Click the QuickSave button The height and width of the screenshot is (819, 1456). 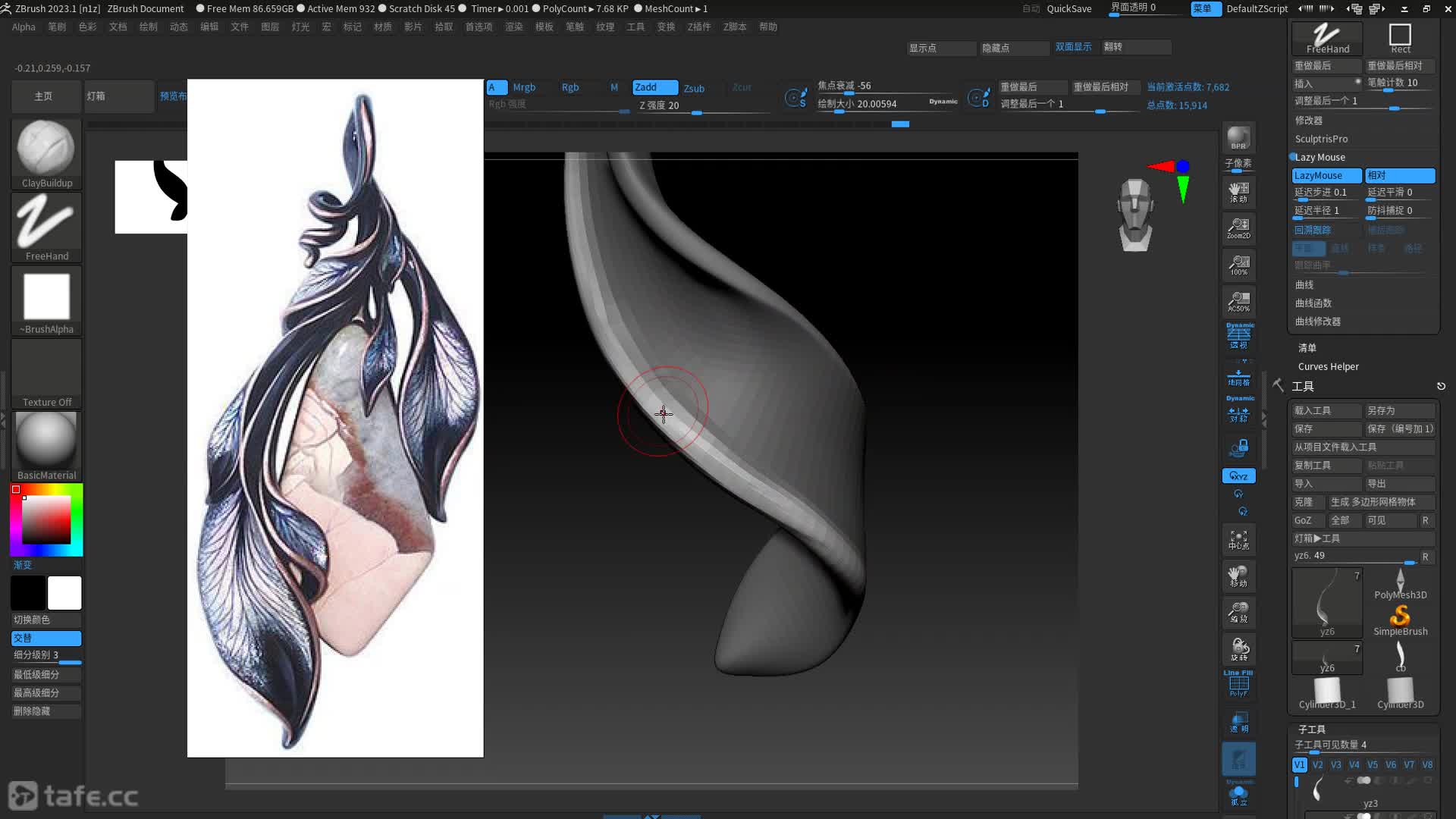click(x=1069, y=8)
